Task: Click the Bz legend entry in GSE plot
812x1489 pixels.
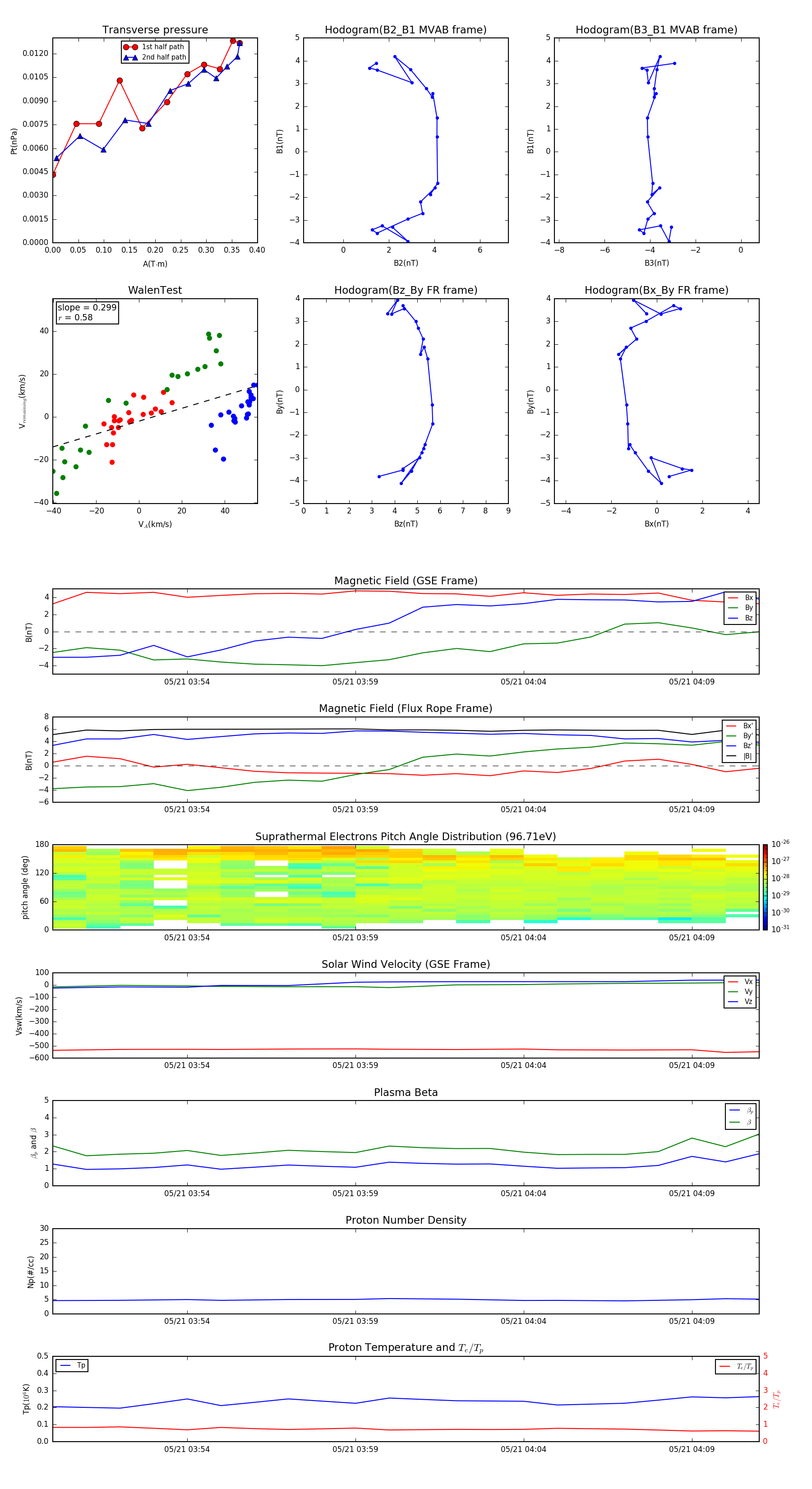Action: [740, 618]
